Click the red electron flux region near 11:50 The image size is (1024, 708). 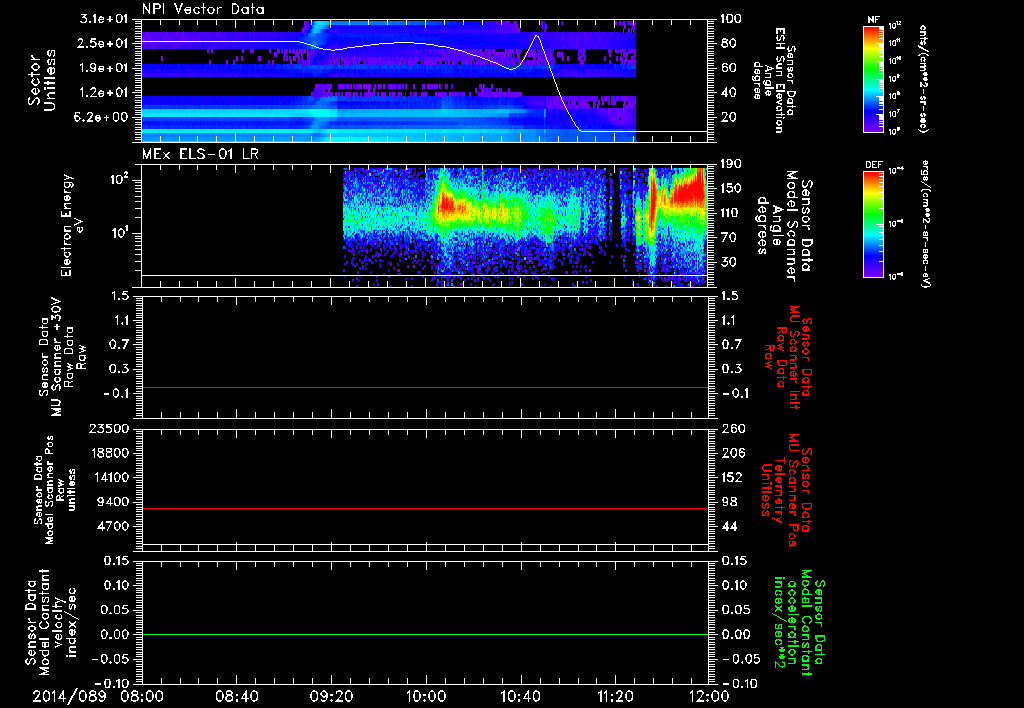(687, 191)
